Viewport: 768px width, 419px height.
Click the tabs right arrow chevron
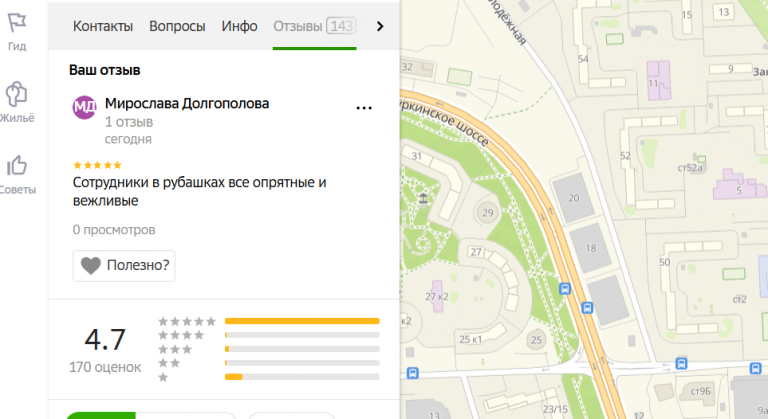380,26
